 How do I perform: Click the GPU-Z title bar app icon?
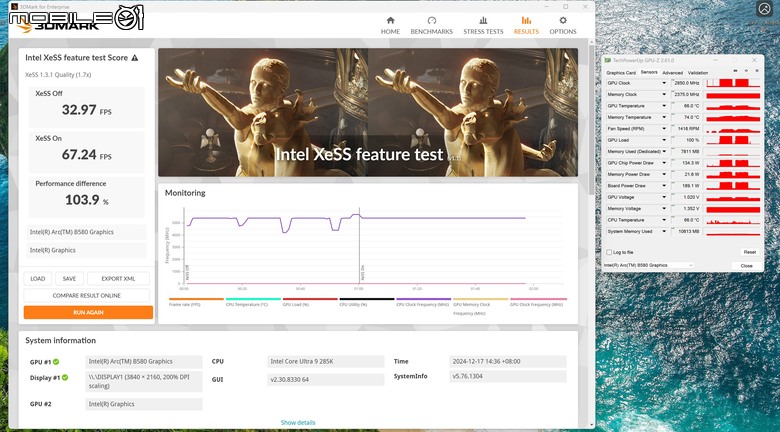[608, 61]
